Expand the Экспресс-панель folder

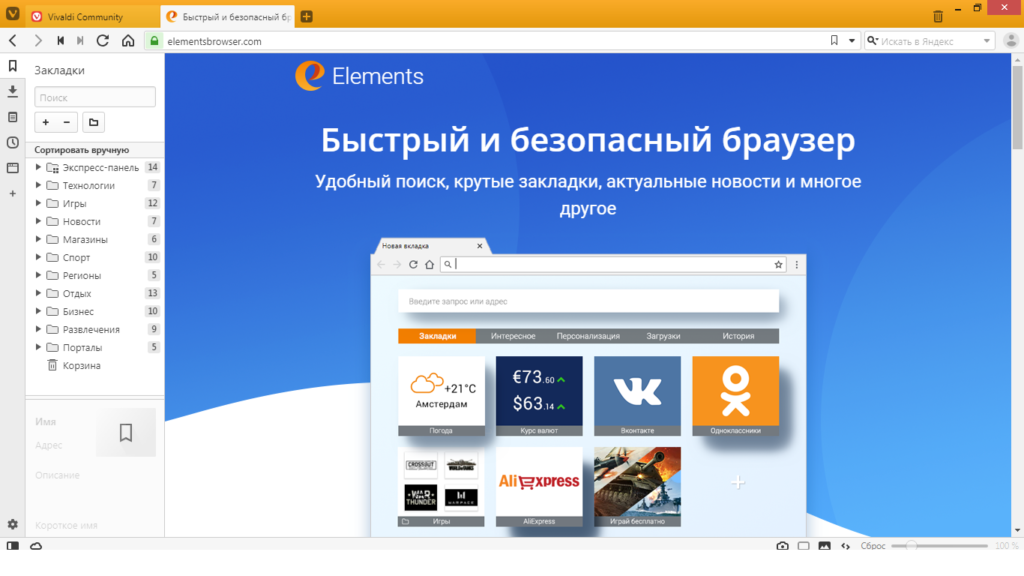coord(38,167)
